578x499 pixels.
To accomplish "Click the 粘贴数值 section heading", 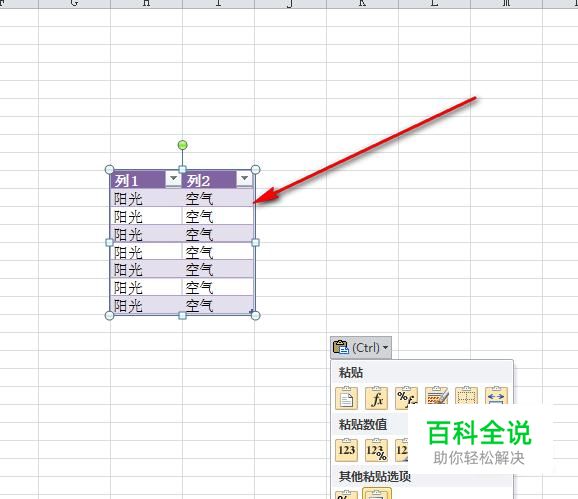I will (363, 424).
